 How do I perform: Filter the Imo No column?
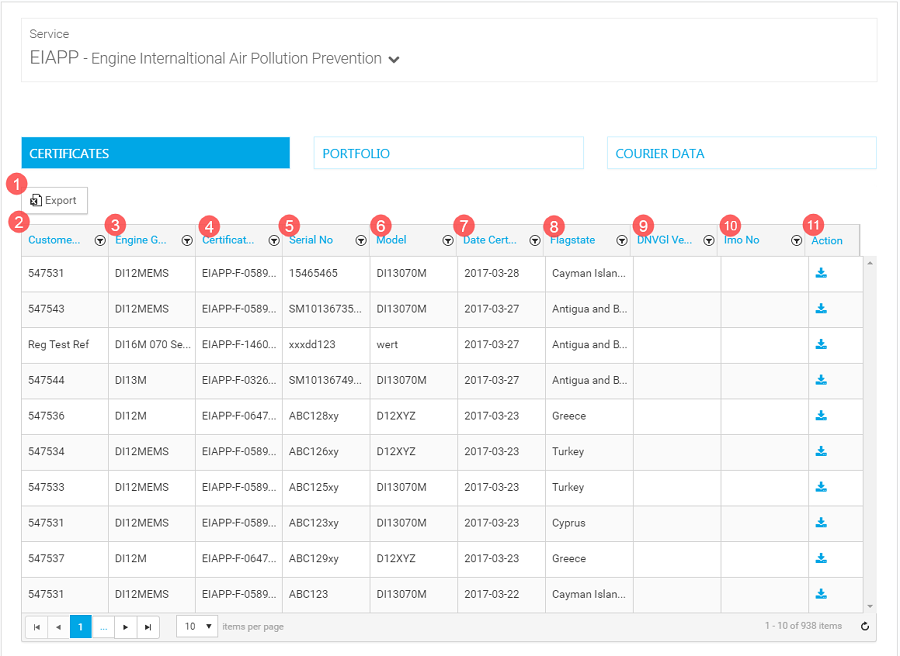coord(797,240)
